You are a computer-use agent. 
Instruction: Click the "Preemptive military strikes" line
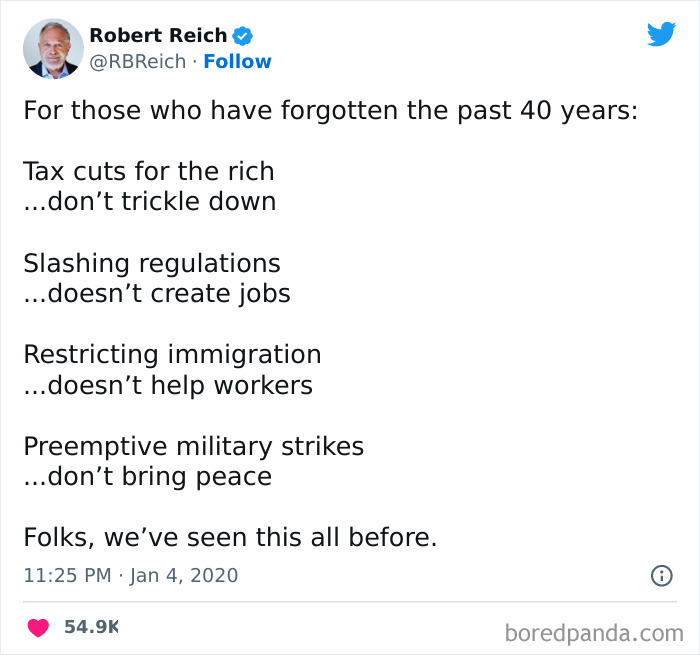click(x=193, y=446)
